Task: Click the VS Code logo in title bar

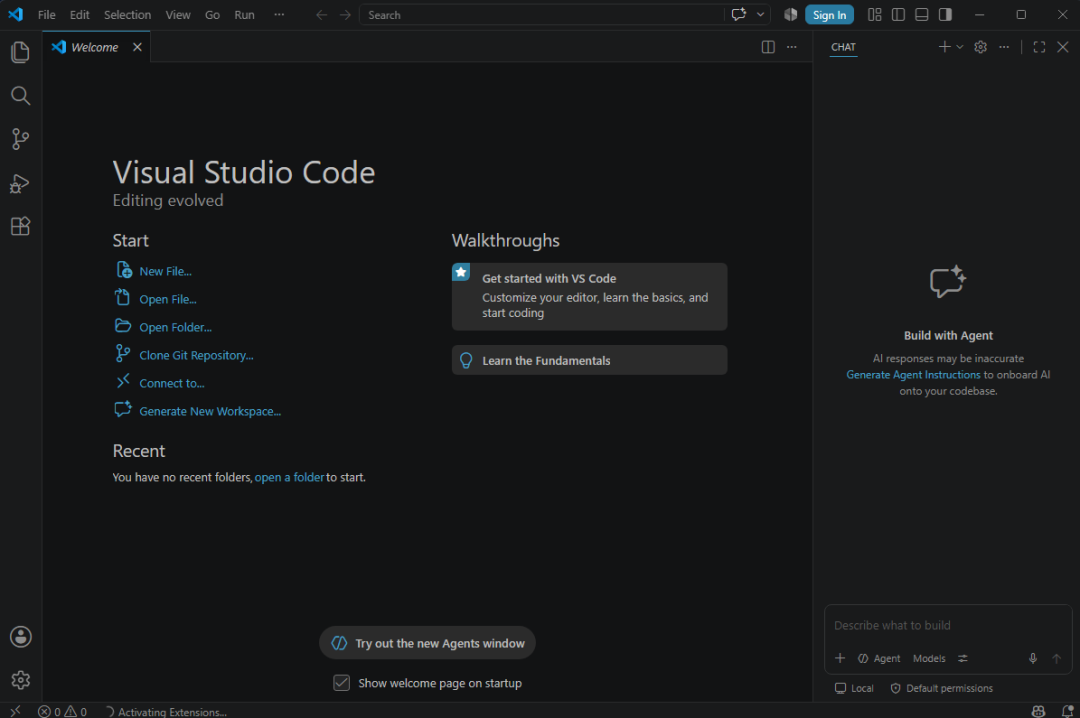Action: tap(15, 14)
